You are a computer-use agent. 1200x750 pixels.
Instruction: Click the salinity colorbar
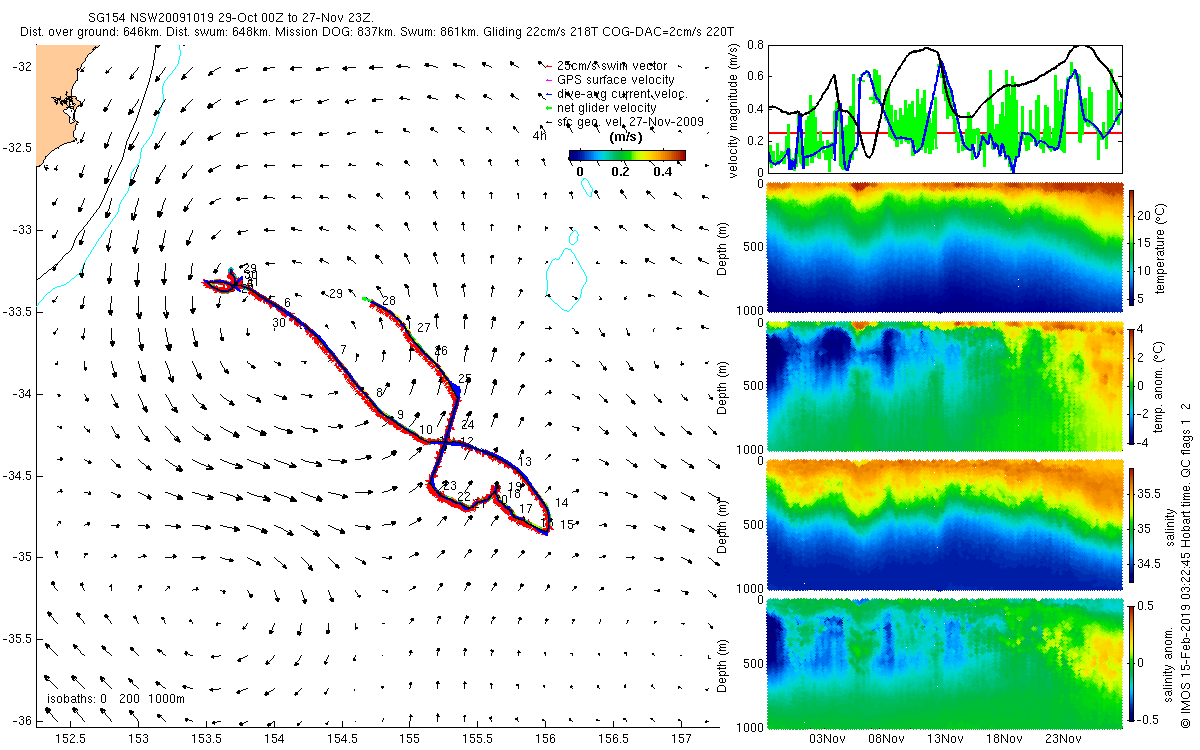pos(1133,526)
